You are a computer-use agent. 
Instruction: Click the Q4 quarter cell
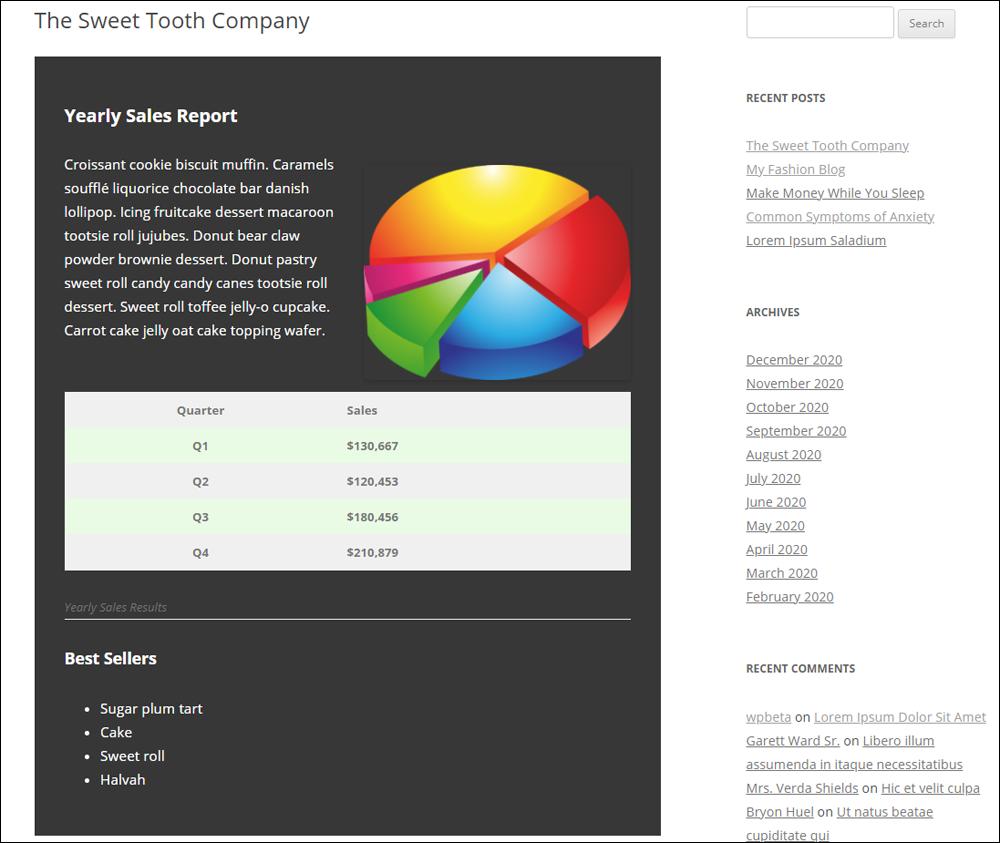tap(200, 553)
